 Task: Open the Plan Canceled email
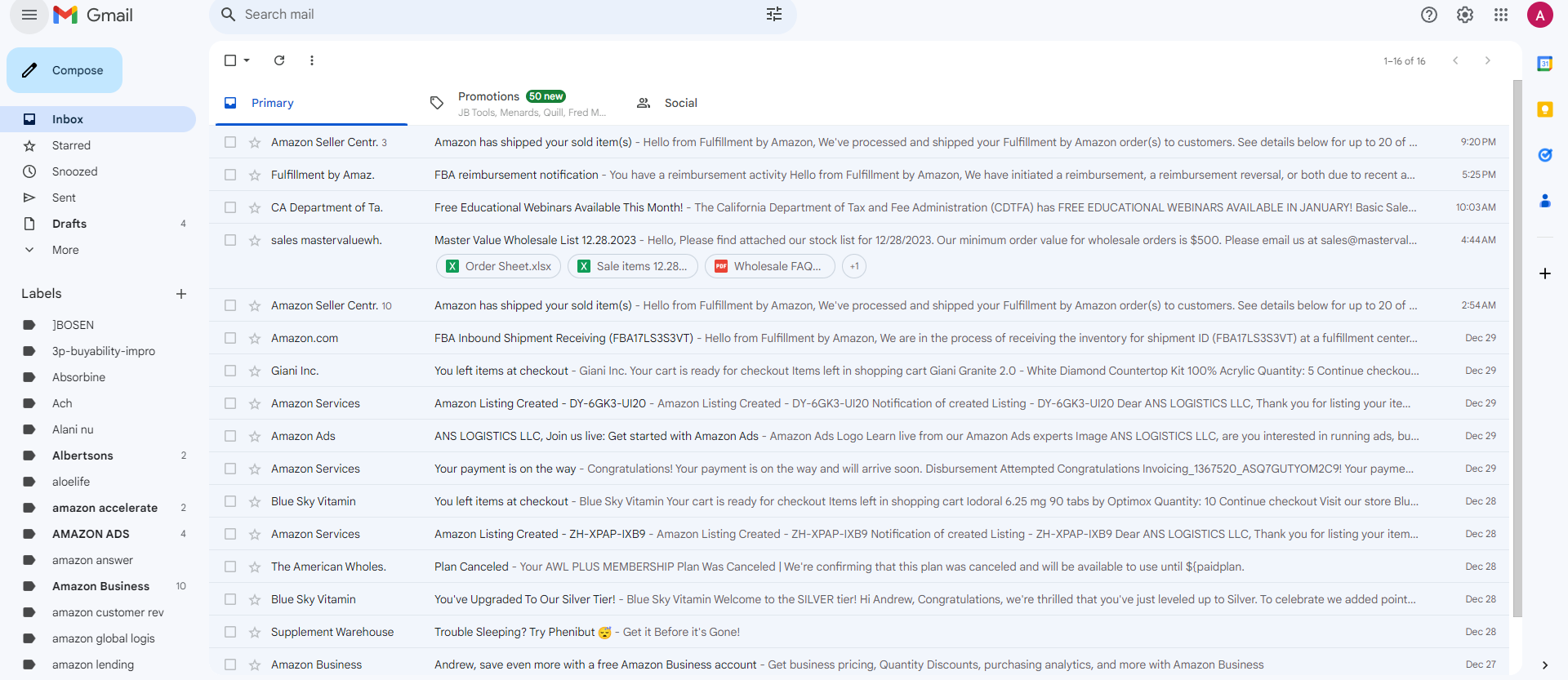pyautogui.click(x=859, y=567)
